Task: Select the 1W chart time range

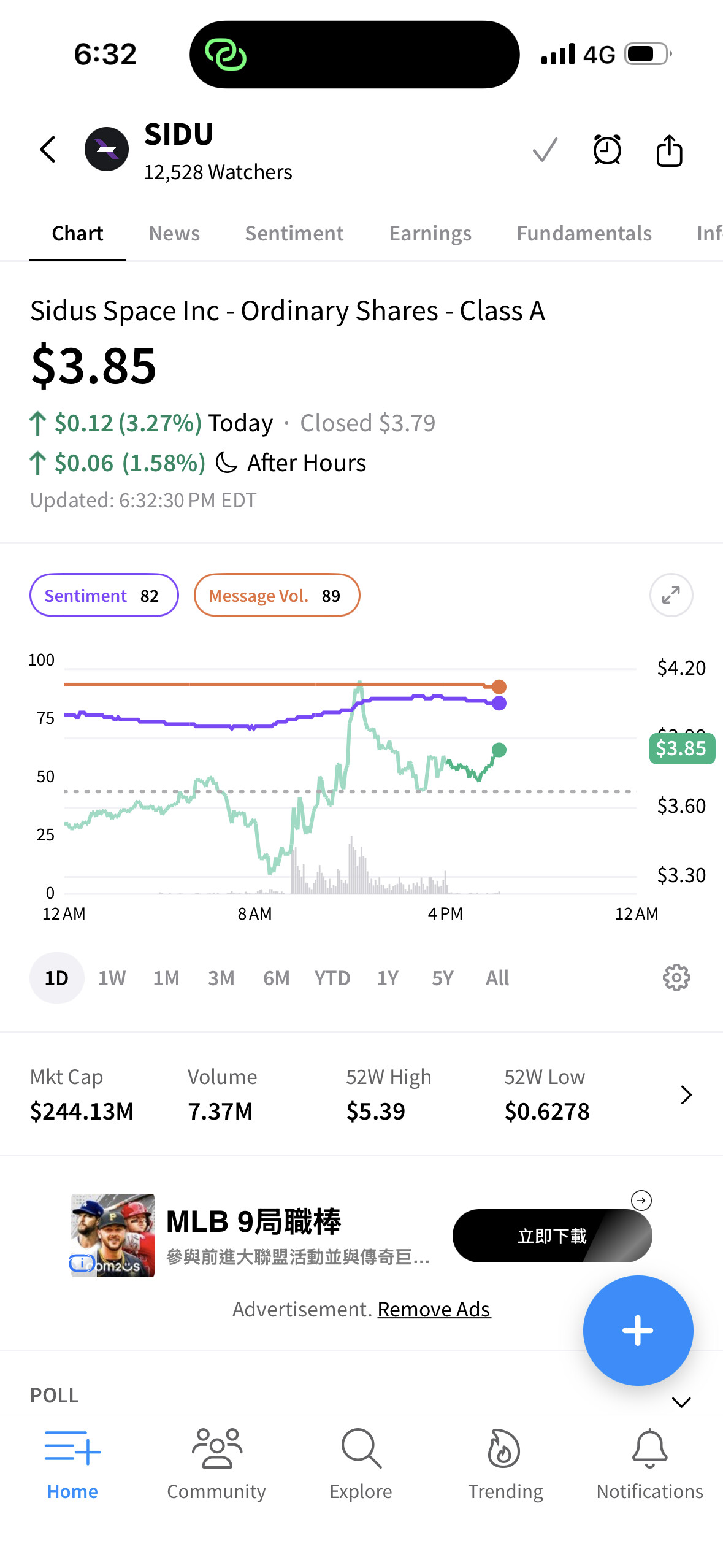Action: pyautogui.click(x=112, y=978)
